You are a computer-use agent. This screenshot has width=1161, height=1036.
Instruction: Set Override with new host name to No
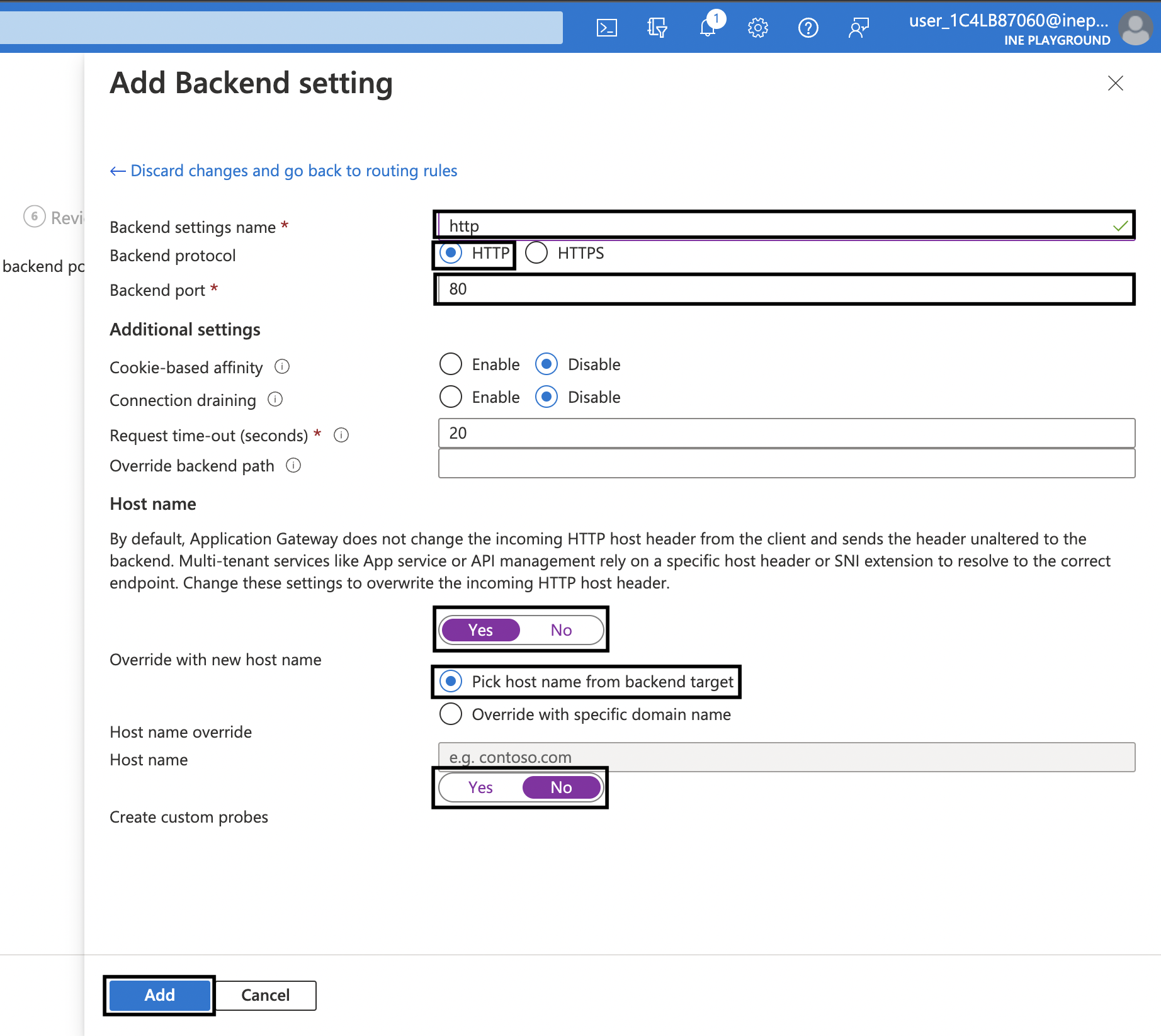561,630
